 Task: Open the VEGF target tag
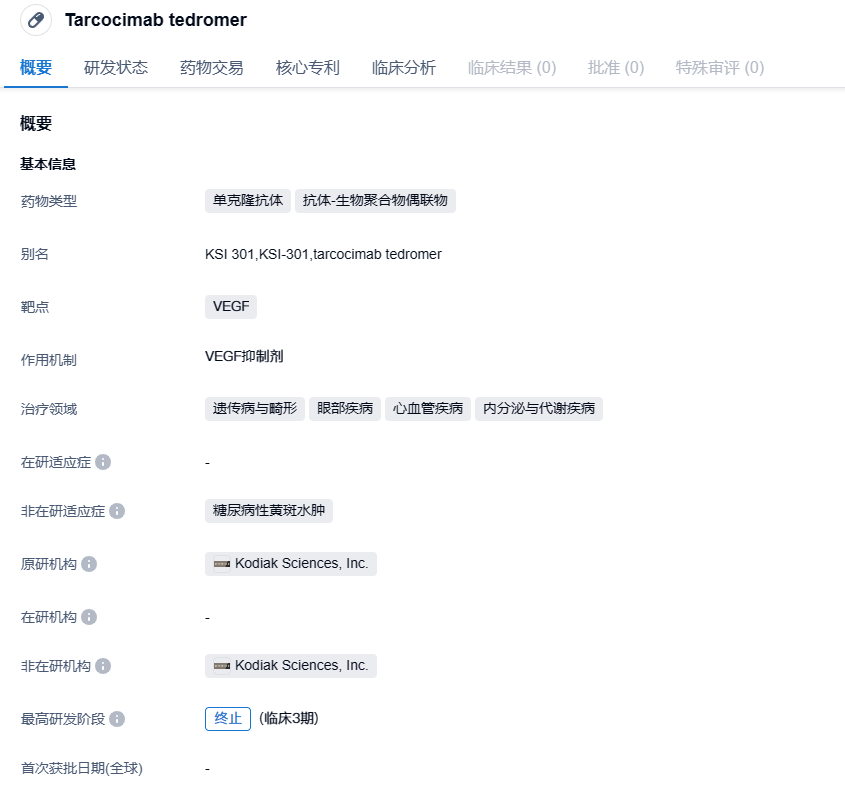click(231, 307)
